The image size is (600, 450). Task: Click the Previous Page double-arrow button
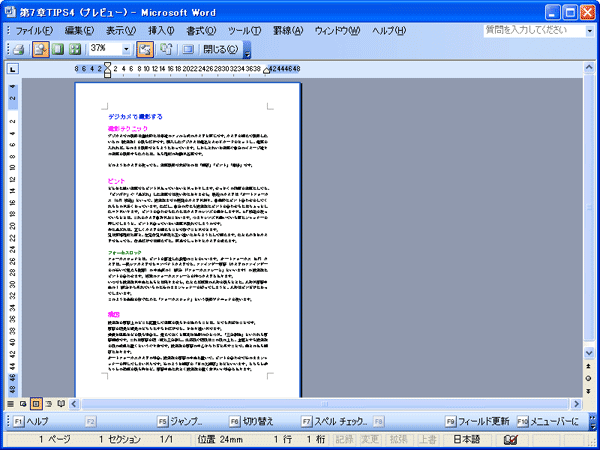(x=589, y=366)
